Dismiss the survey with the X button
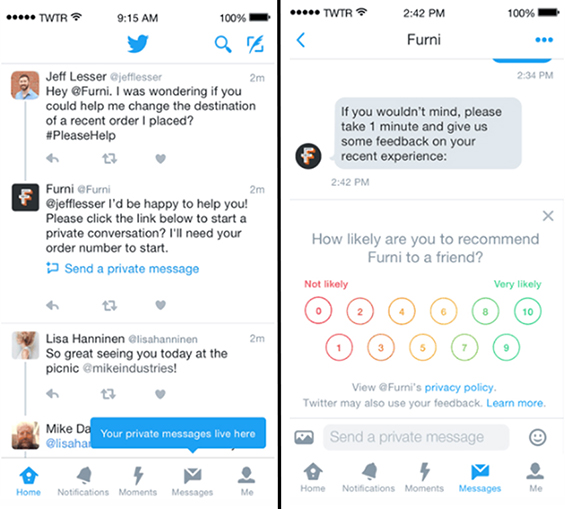 (x=548, y=216)
